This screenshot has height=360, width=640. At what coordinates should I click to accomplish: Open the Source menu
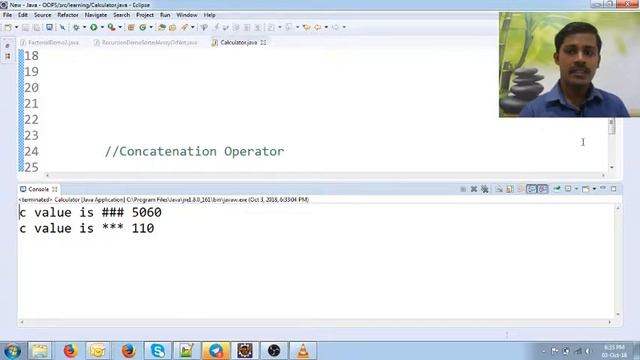42,15
